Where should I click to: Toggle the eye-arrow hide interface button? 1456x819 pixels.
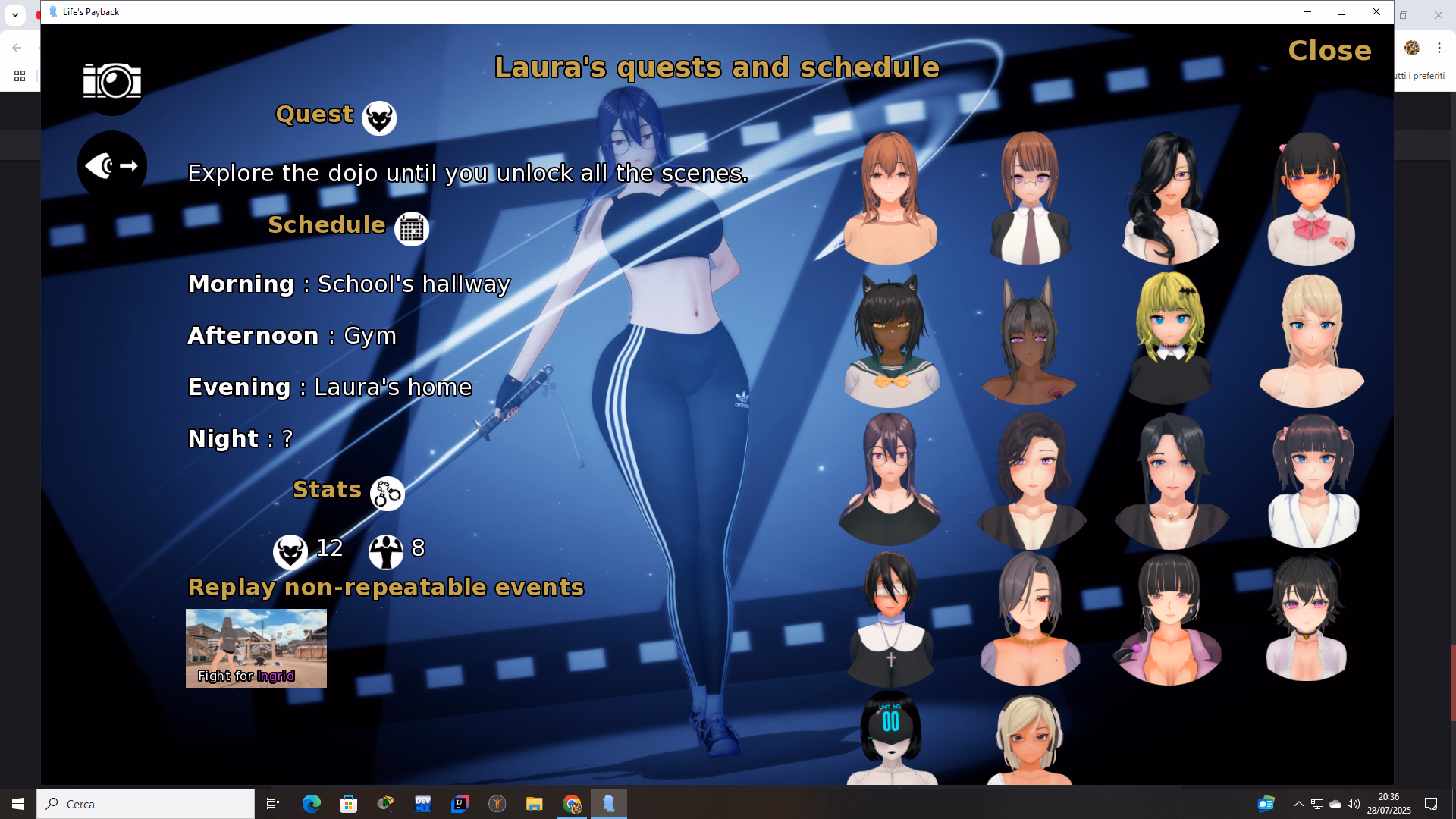coord(112,165)
